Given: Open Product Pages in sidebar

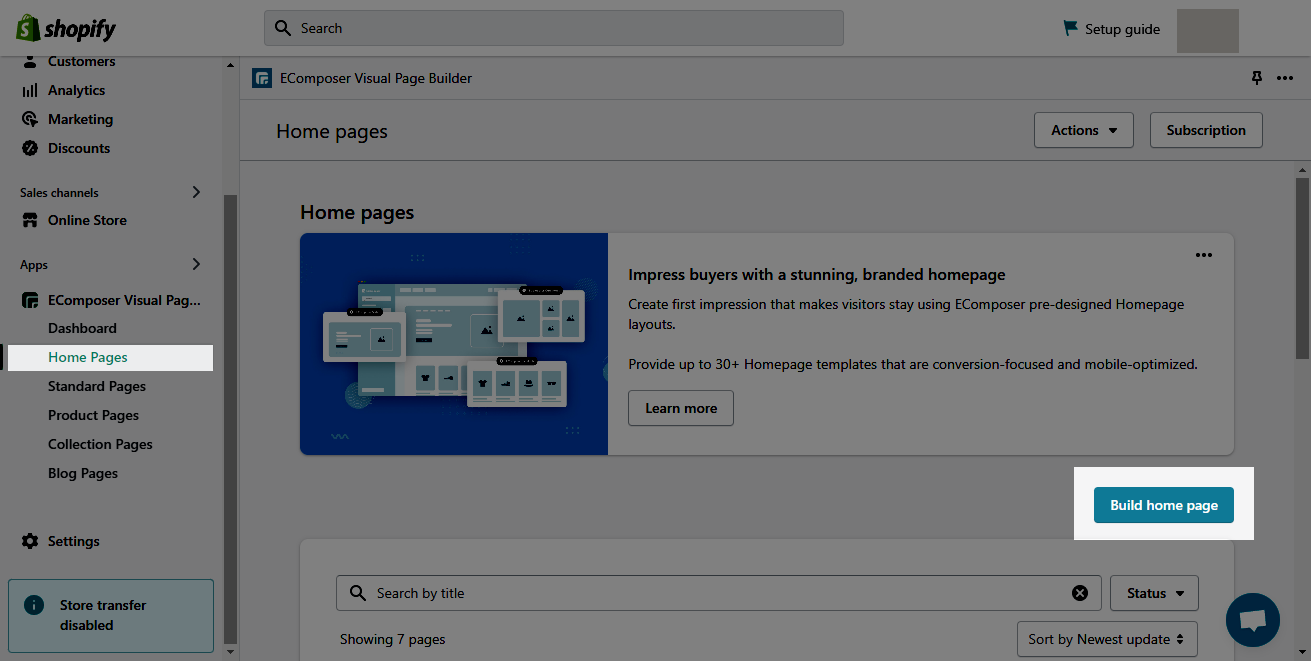Looking at the screenshot, I should [x=93, y=415].
